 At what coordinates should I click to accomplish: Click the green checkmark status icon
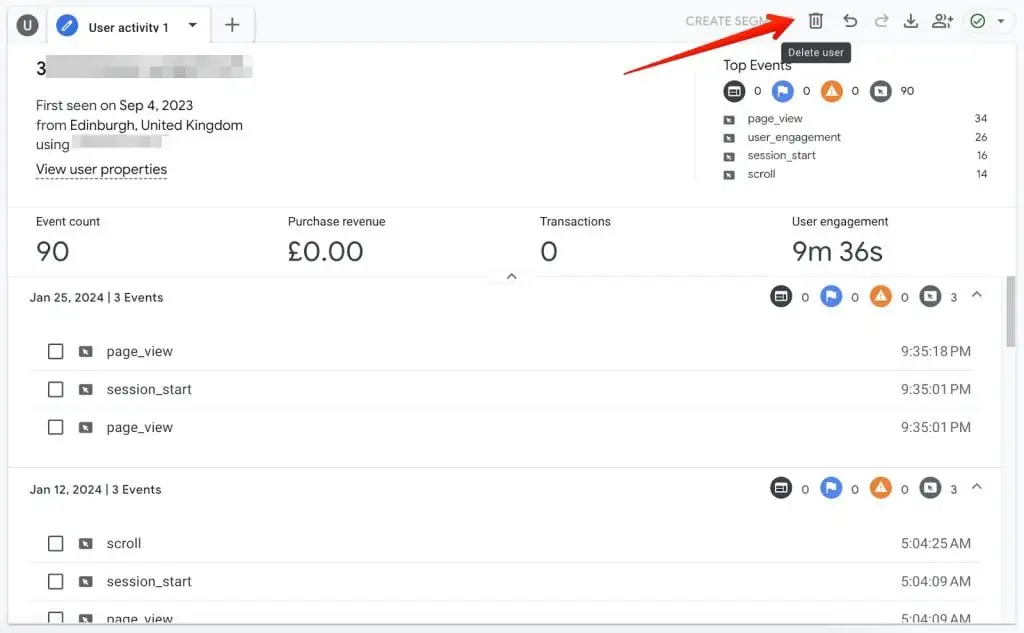(977, 20)
